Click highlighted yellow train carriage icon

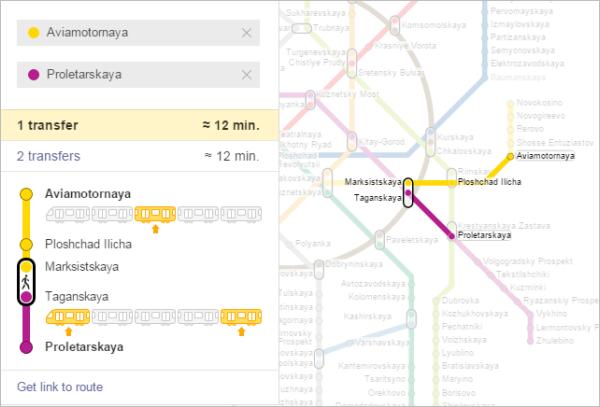pos(155,214)
